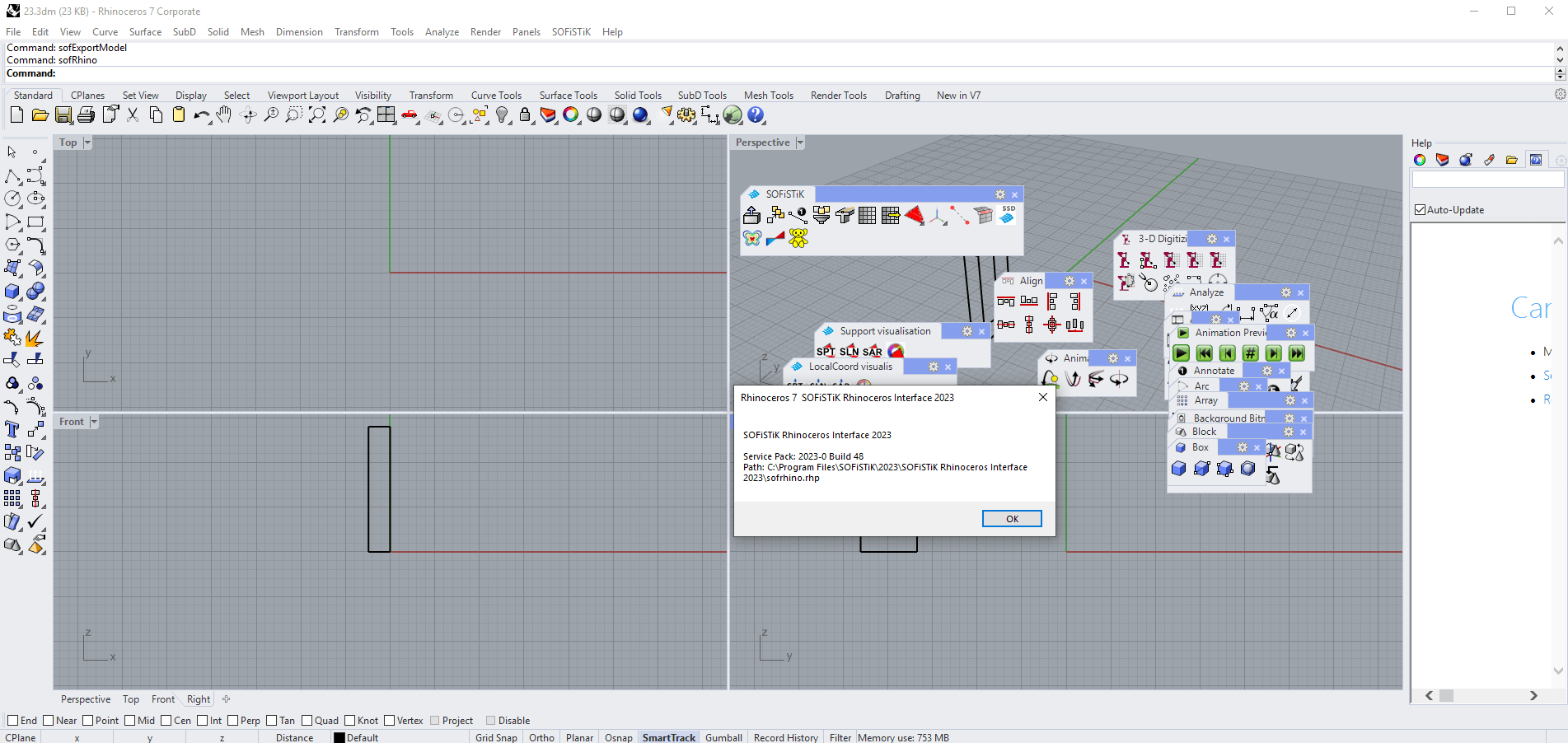Click the green # frame button

click(1251, 353)
